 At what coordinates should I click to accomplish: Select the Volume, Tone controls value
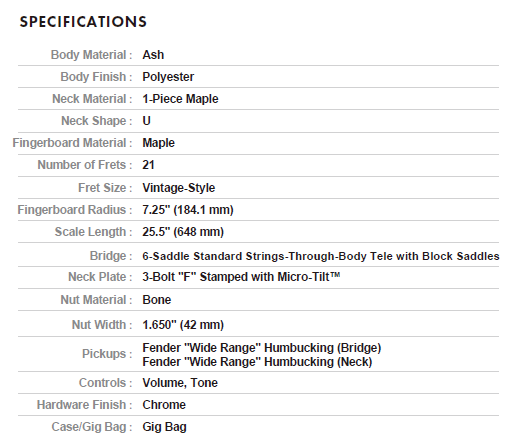[180, 383]
